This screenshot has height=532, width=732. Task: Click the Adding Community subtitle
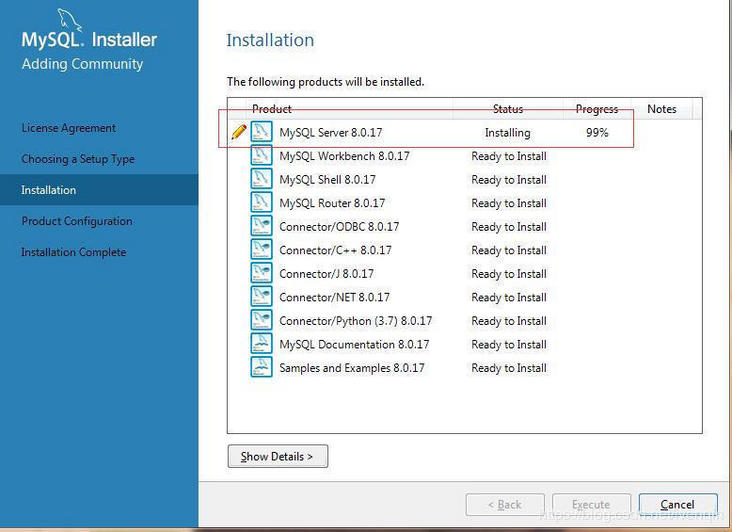(x=82, y=64)
